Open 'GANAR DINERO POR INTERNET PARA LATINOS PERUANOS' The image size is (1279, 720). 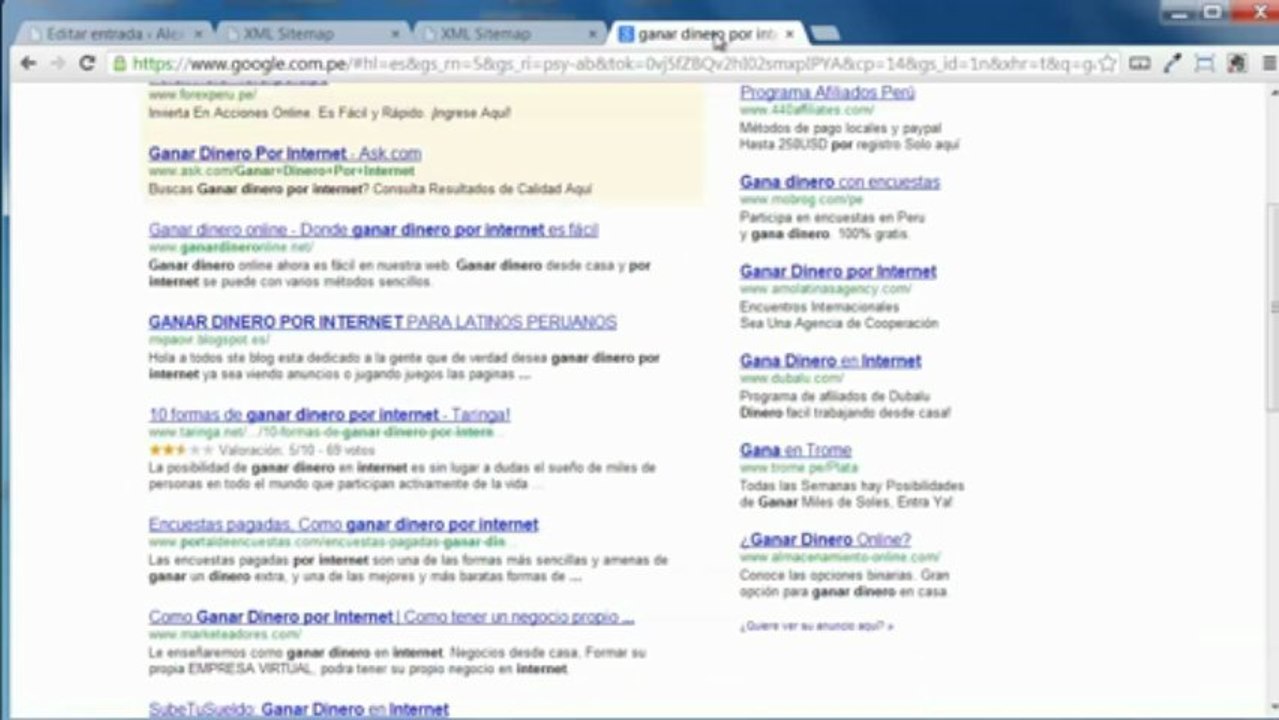382,322
